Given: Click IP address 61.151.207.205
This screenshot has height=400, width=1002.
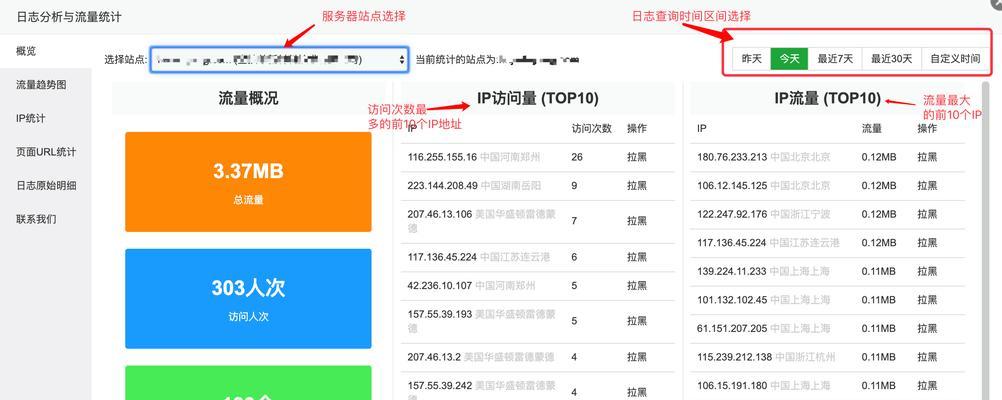Looking at the screenshot, I should [732, 328].
